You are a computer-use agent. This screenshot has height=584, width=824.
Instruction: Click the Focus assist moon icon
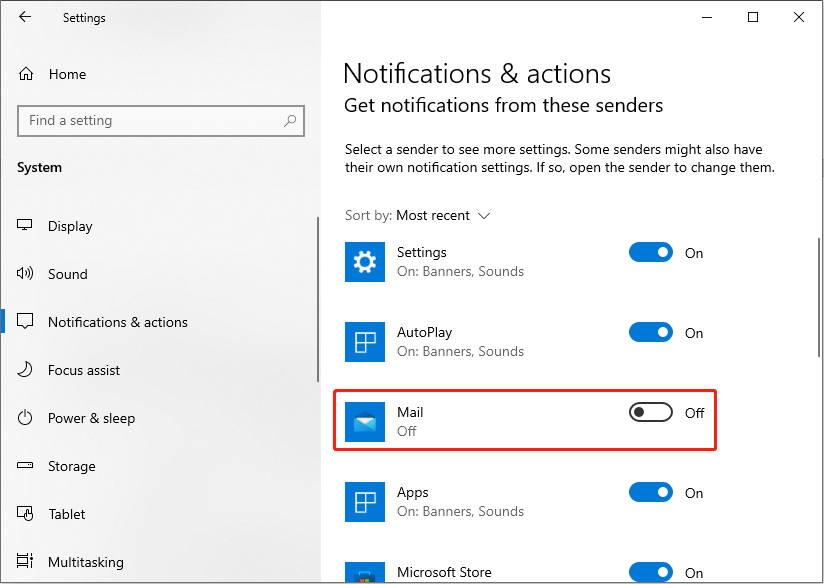(25, 370)
